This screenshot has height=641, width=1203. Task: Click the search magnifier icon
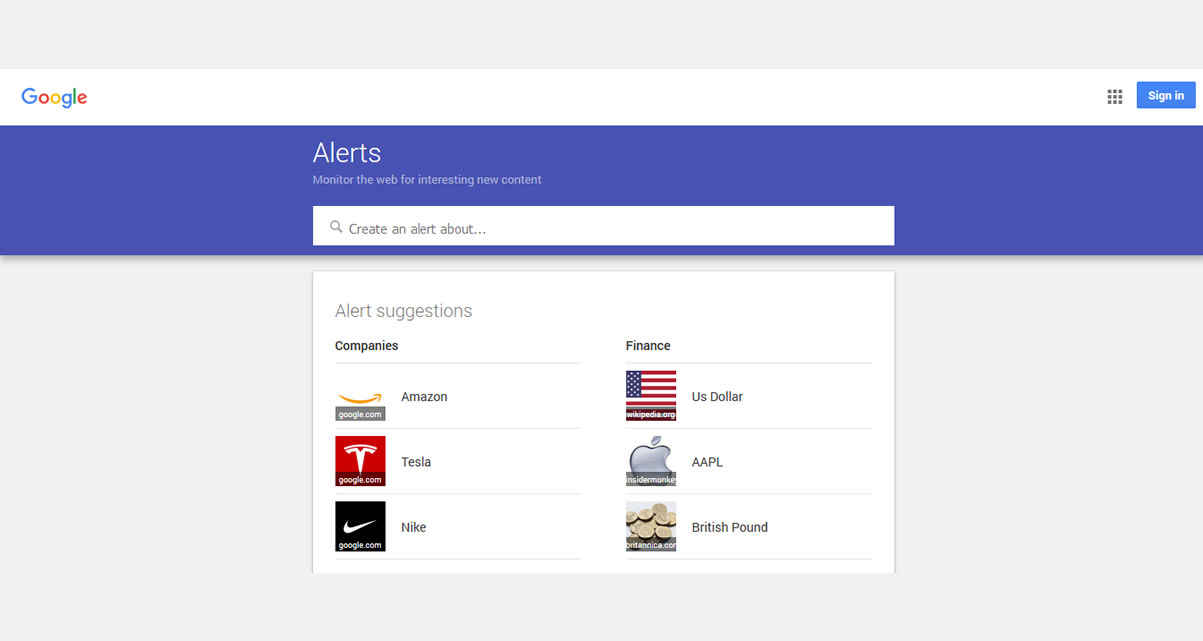point(336,227)
